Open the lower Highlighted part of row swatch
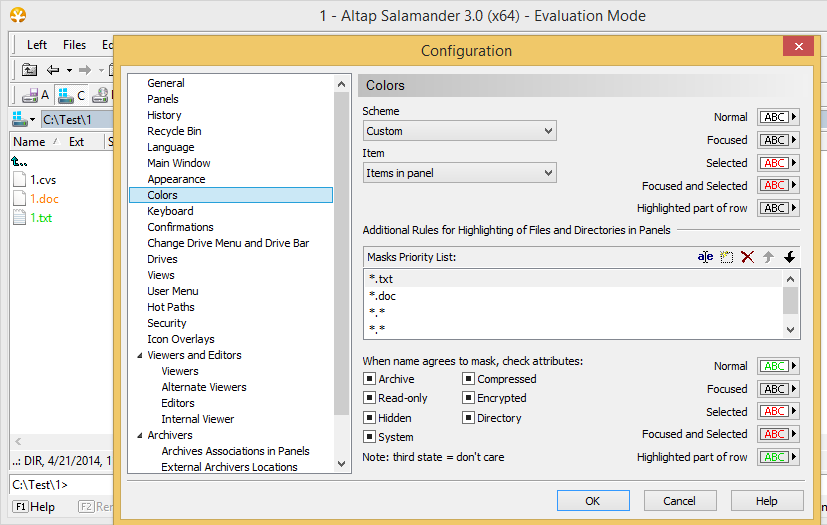Image resolution: width=827 pixels, height=525 pixels. 778,457
